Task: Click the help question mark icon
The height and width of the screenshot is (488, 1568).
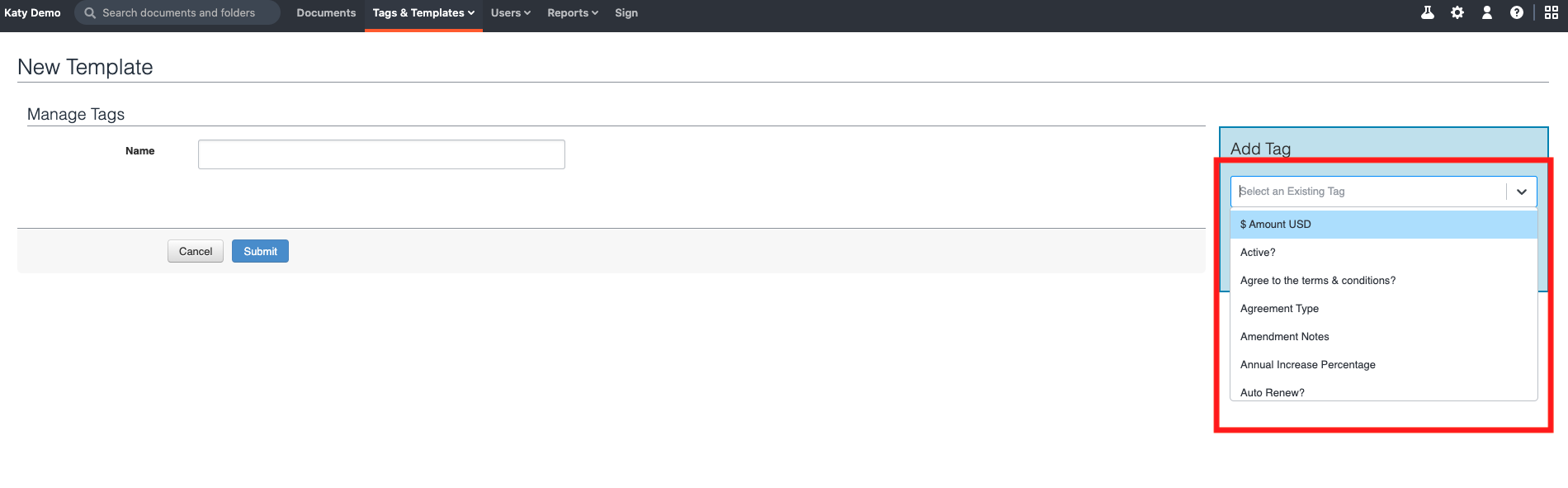Action: (1517, 12)
